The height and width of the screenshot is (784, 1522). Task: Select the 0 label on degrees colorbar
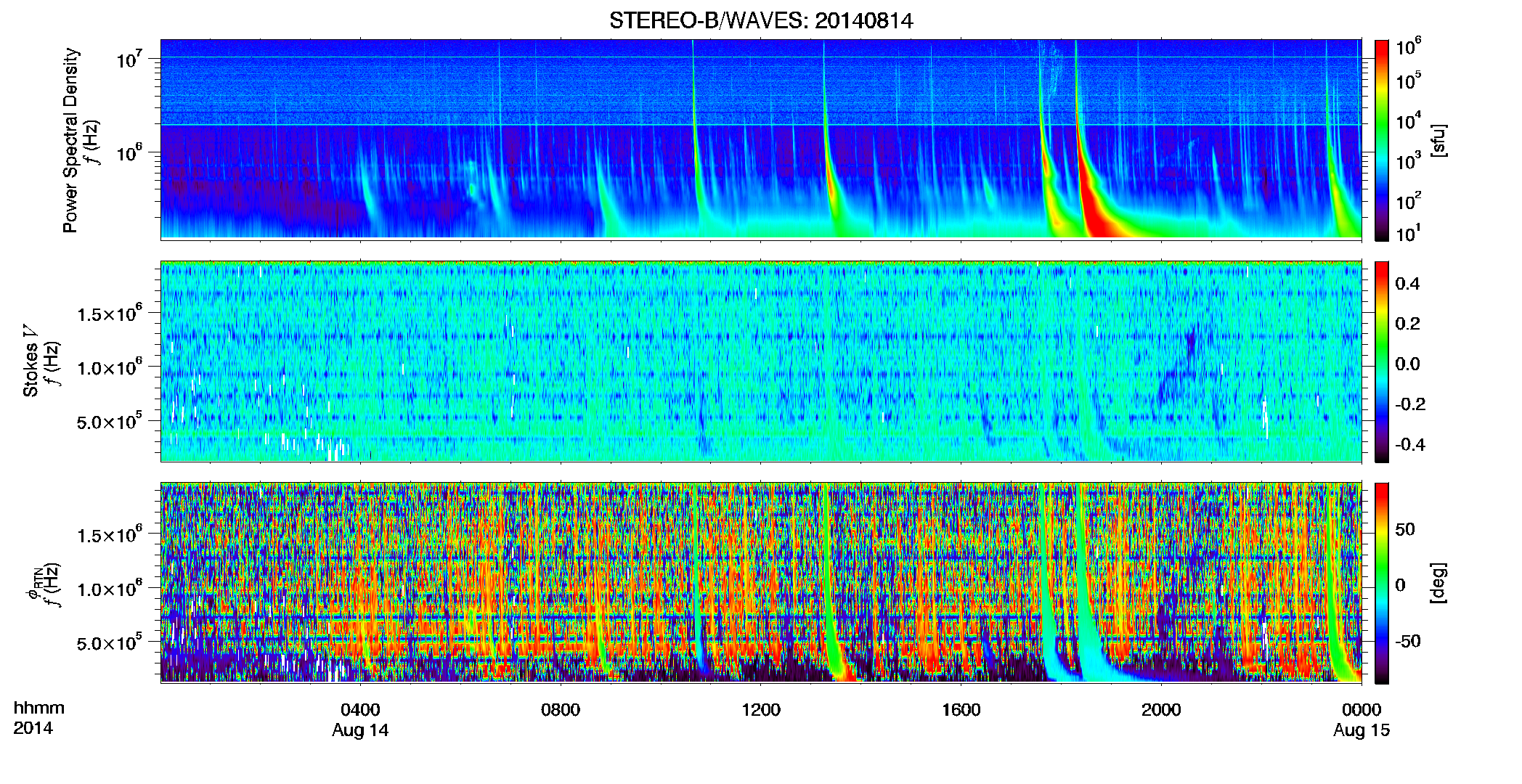pos(1401,585)
